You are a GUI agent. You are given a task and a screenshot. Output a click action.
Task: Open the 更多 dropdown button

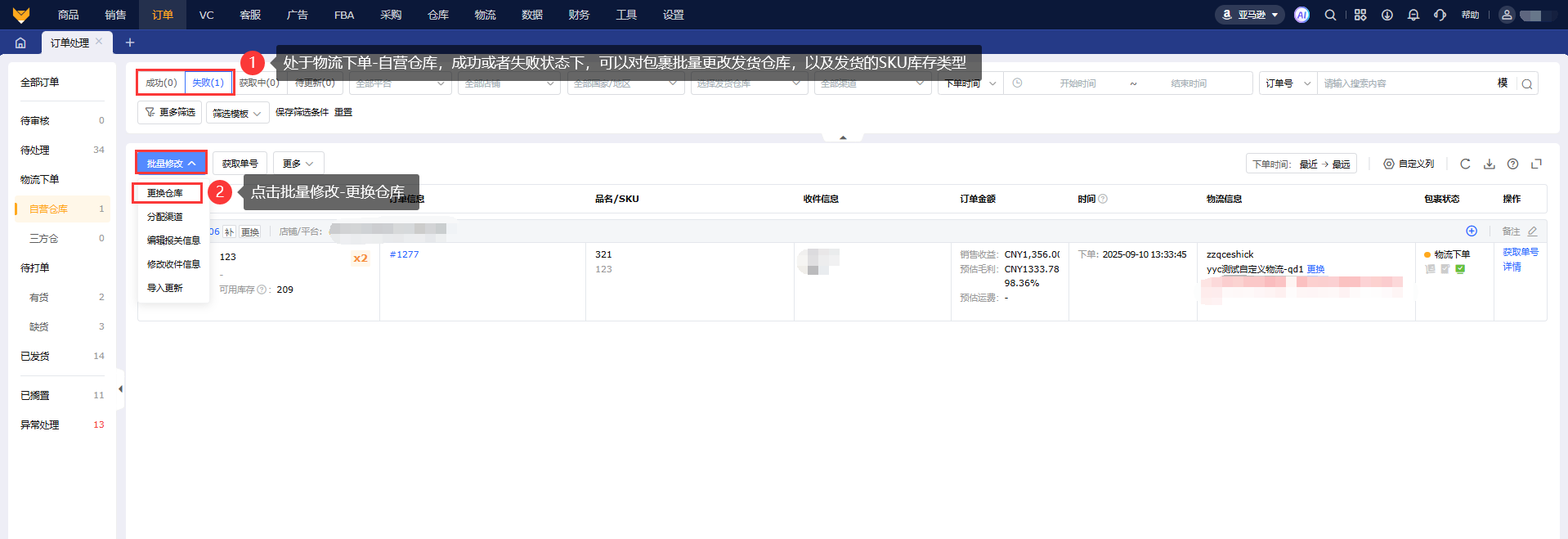point(298,164)
